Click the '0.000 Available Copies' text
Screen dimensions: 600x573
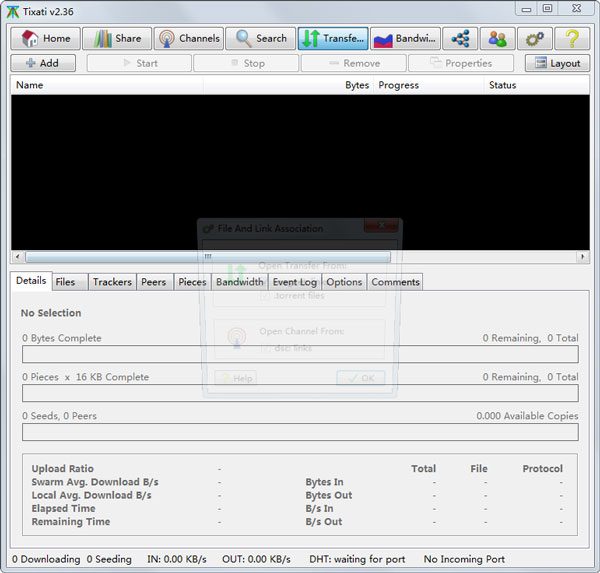coord(527,416)
